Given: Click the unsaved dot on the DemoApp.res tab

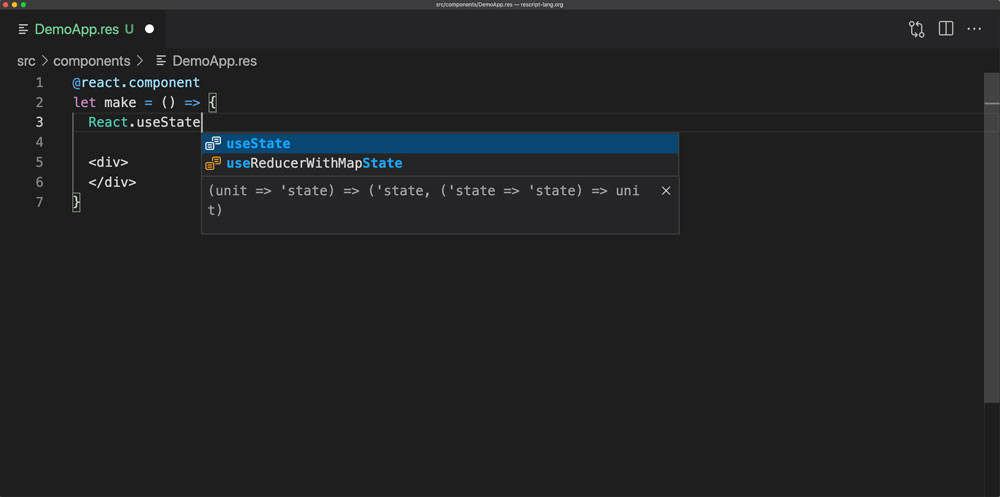Looking at the screenshot, I should [149, 30].
